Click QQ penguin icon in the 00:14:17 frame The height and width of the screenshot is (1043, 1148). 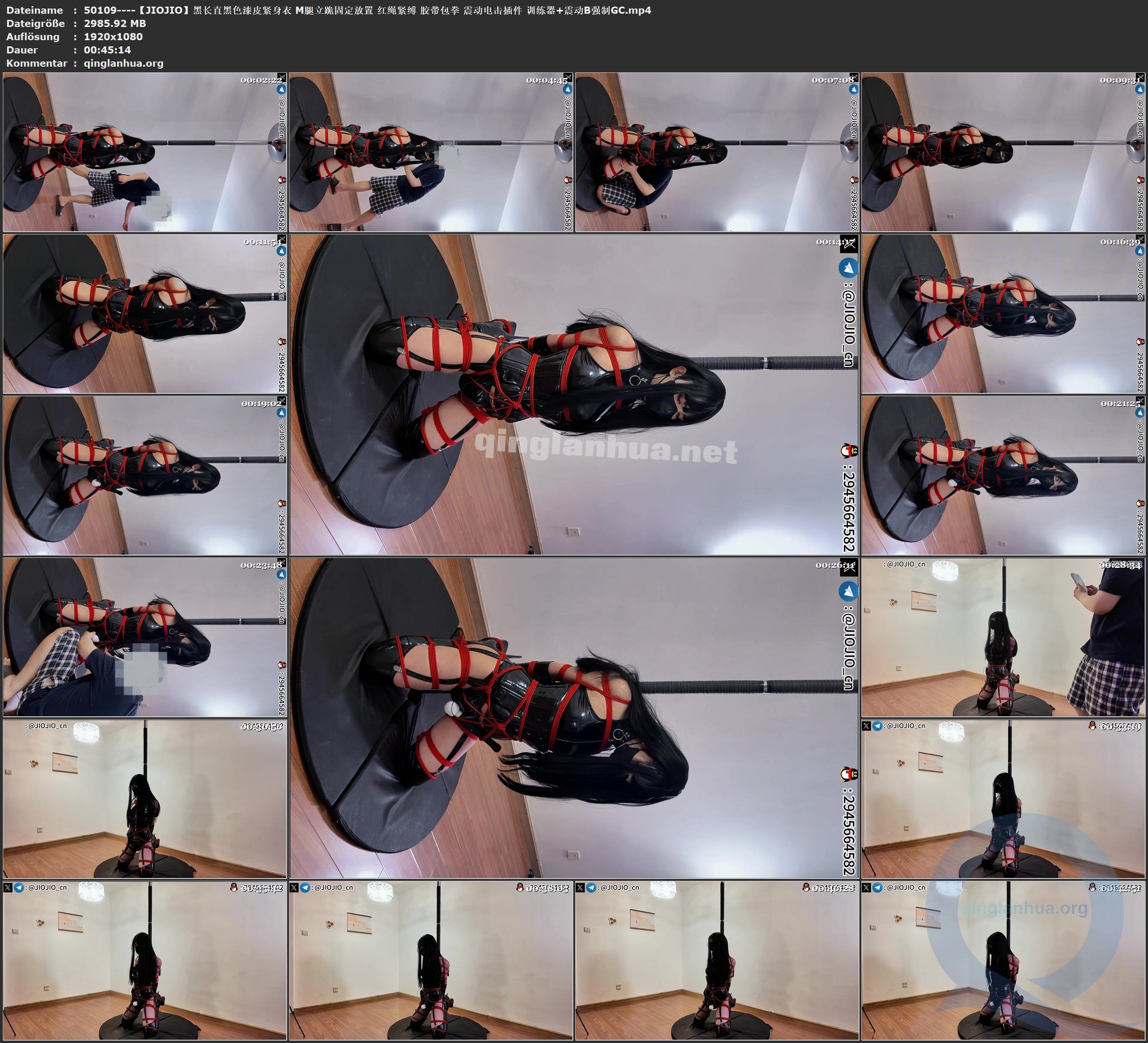[849, 452]
